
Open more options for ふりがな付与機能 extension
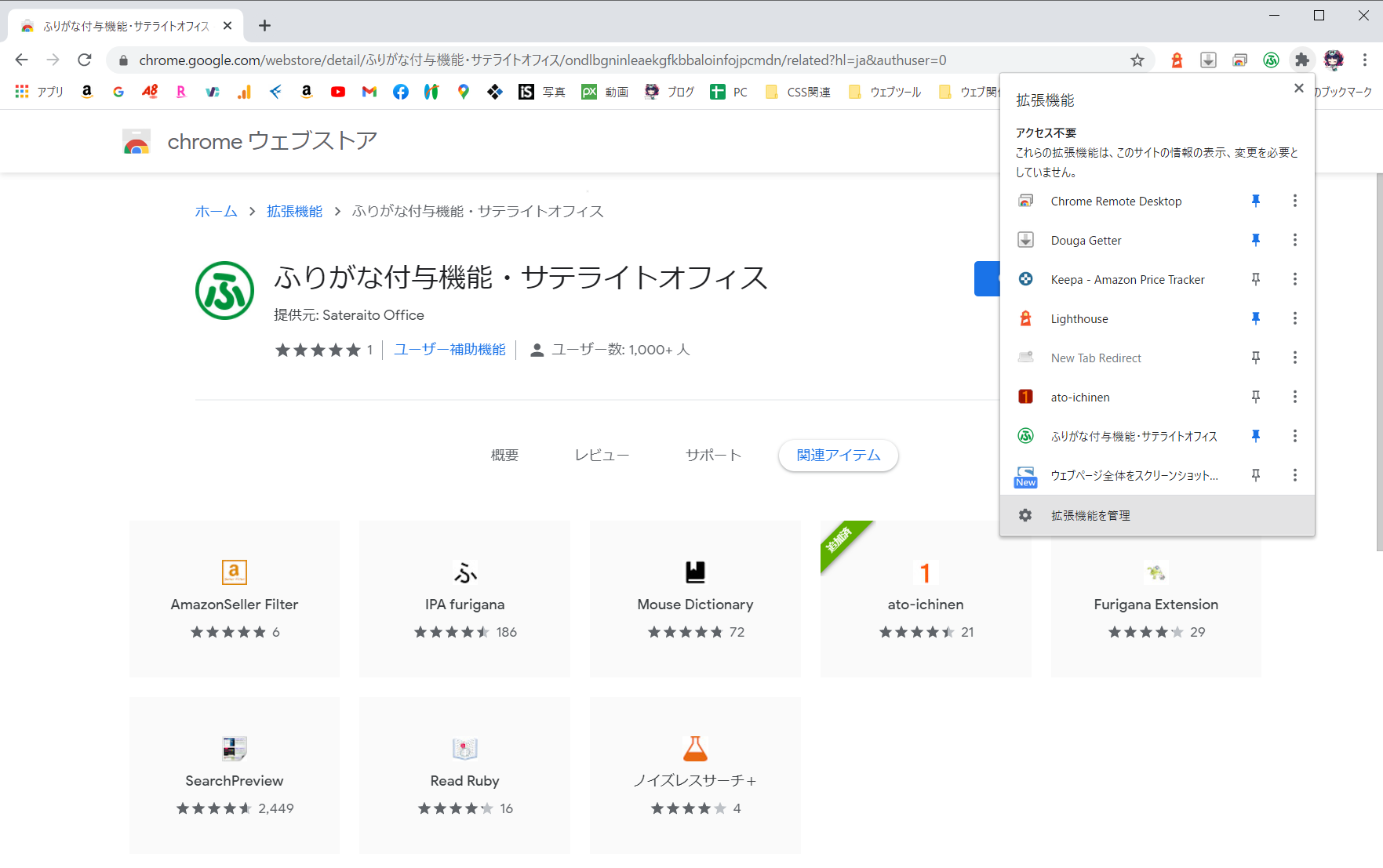coord(1295,436)
